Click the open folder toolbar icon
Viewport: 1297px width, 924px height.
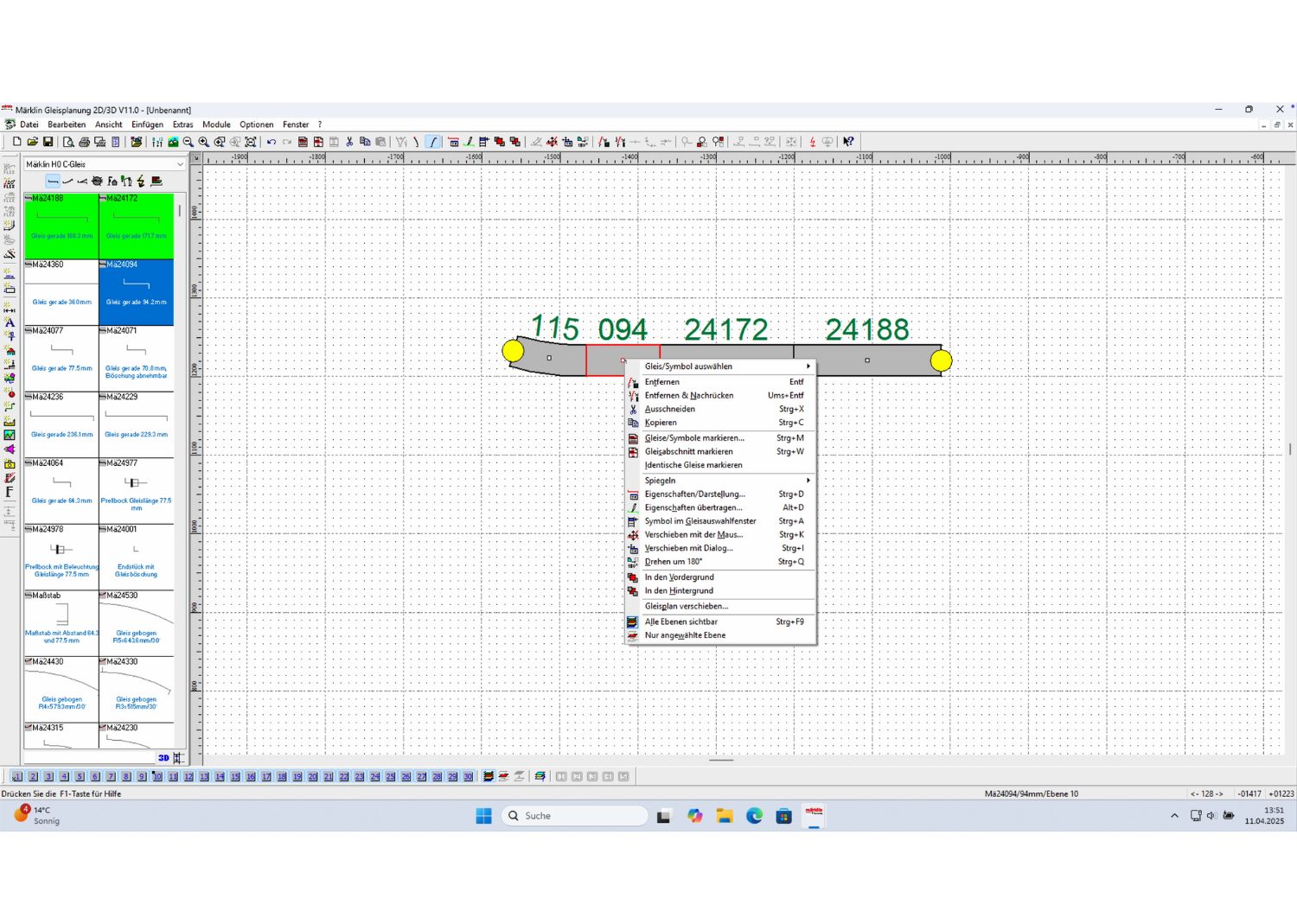coord(32,142)
